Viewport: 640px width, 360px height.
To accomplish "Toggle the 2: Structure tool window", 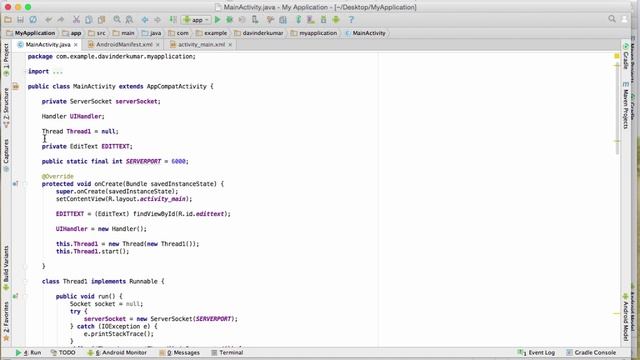I will (6, 108).
